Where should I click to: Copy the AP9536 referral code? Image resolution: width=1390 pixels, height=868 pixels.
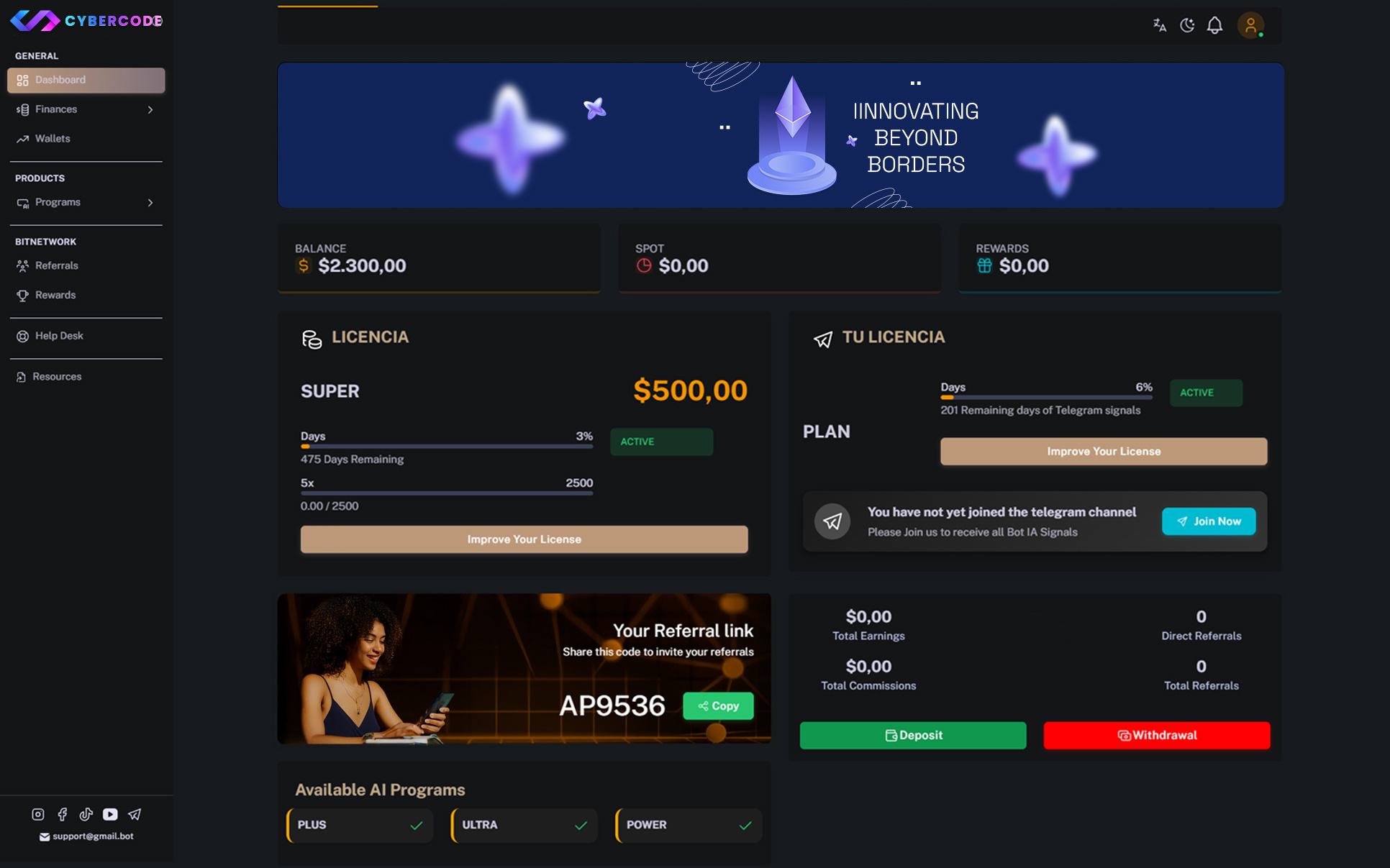(718, 706)
